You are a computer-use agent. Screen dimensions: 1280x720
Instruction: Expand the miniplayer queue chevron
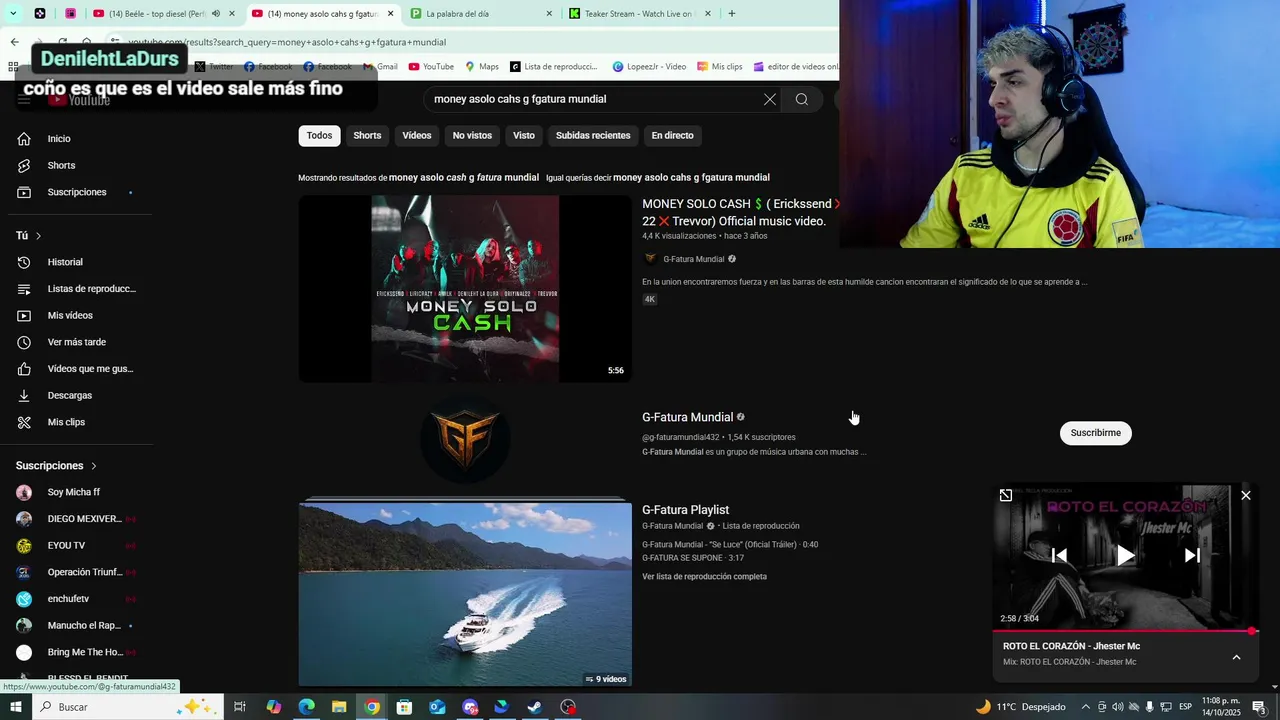point(1236,657)
